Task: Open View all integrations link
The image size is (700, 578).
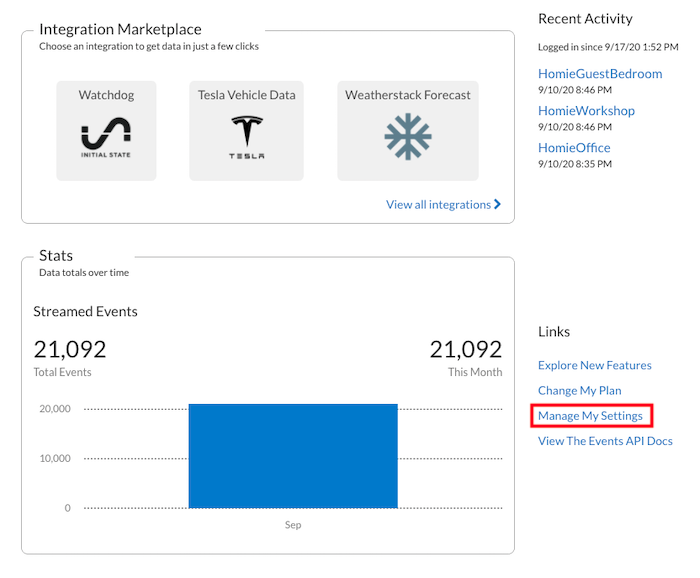Action: pos(438,204)
